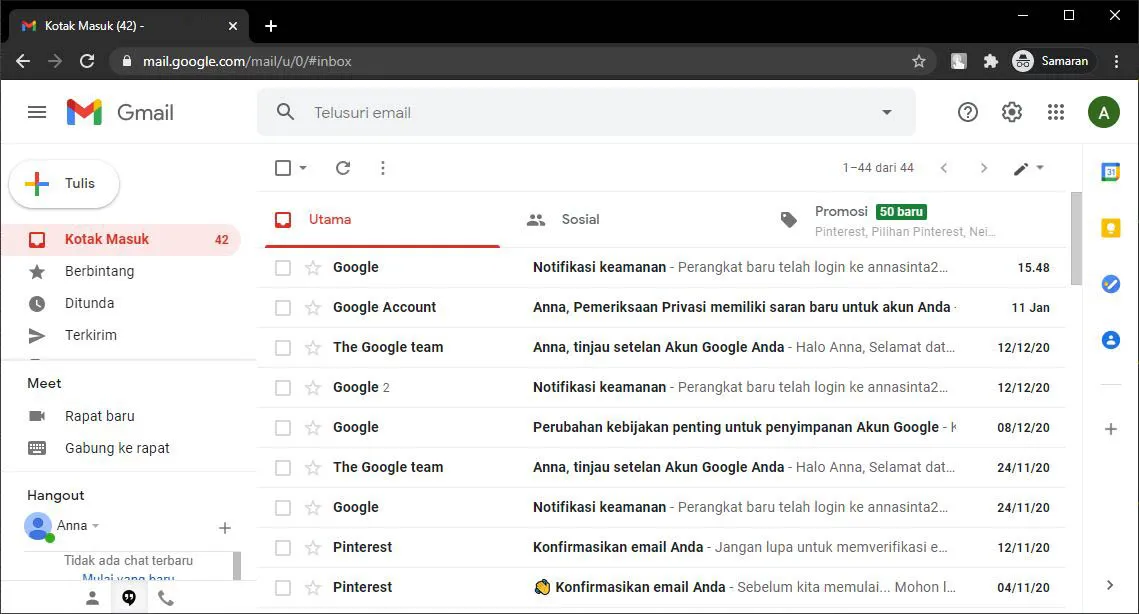Open Google Keep notes in the side panel
This screenshot has height=614, width=1139.
point(1110,227)
